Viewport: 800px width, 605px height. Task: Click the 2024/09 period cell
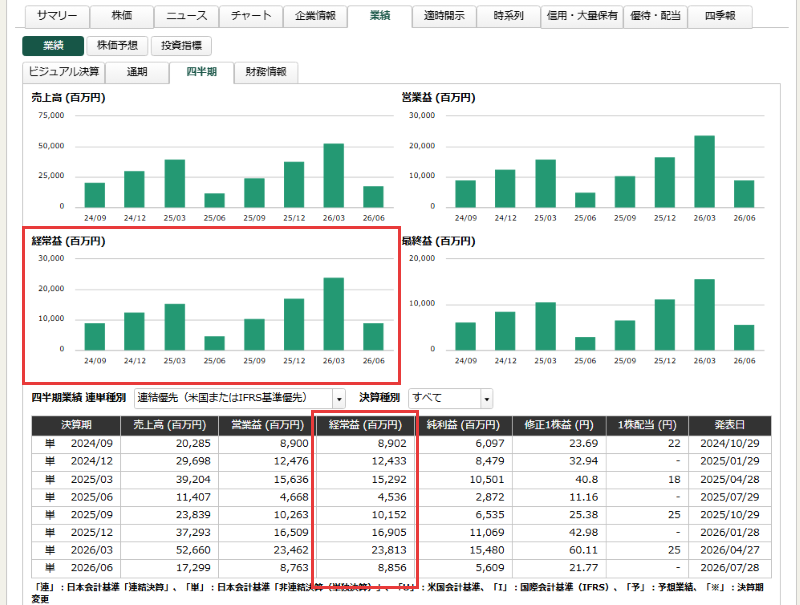click(92, 444)
